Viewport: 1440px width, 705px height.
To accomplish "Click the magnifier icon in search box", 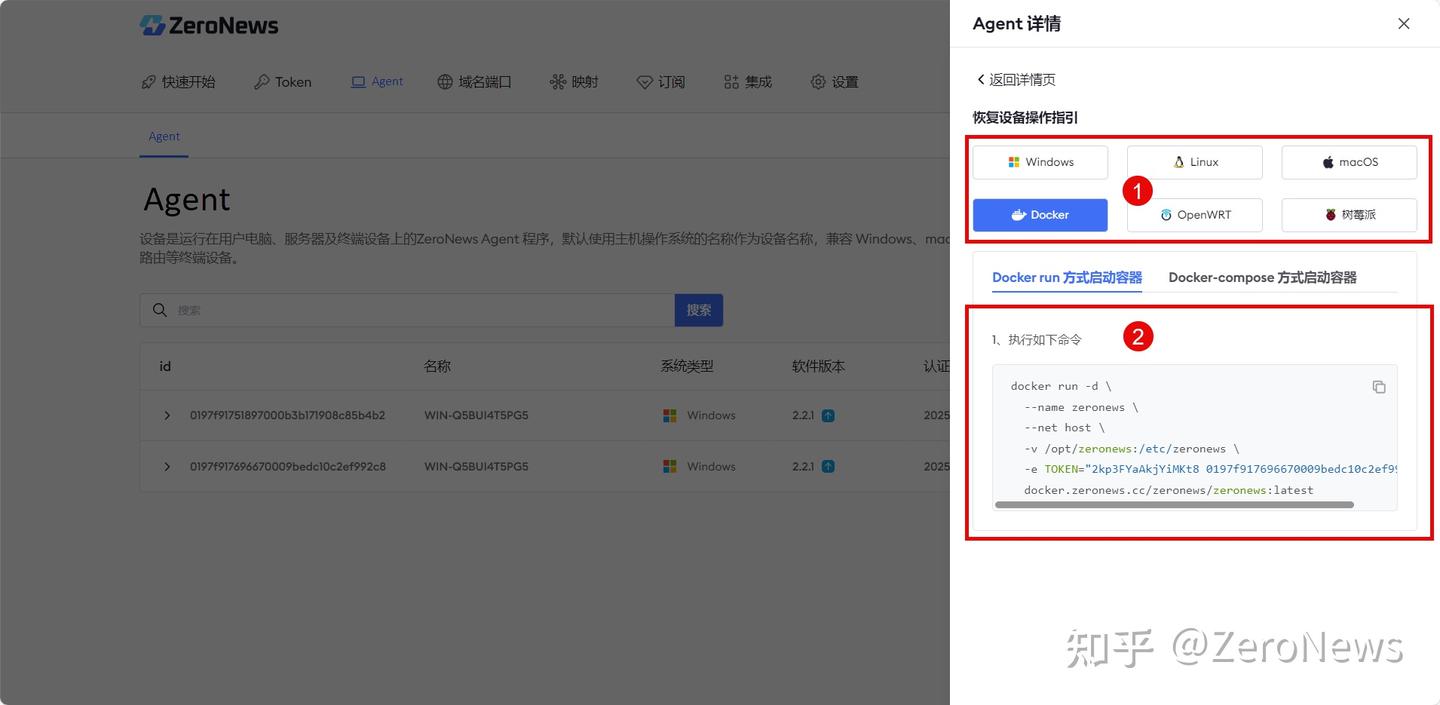I will [160, 310].
